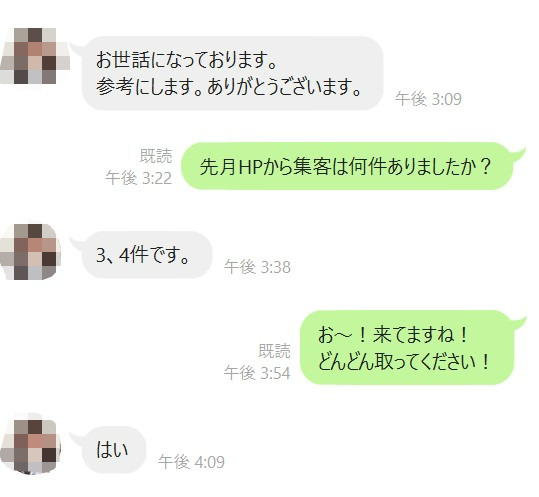
Task: Click the どんどん取ってください line of text
Action: tap(403, 361)
